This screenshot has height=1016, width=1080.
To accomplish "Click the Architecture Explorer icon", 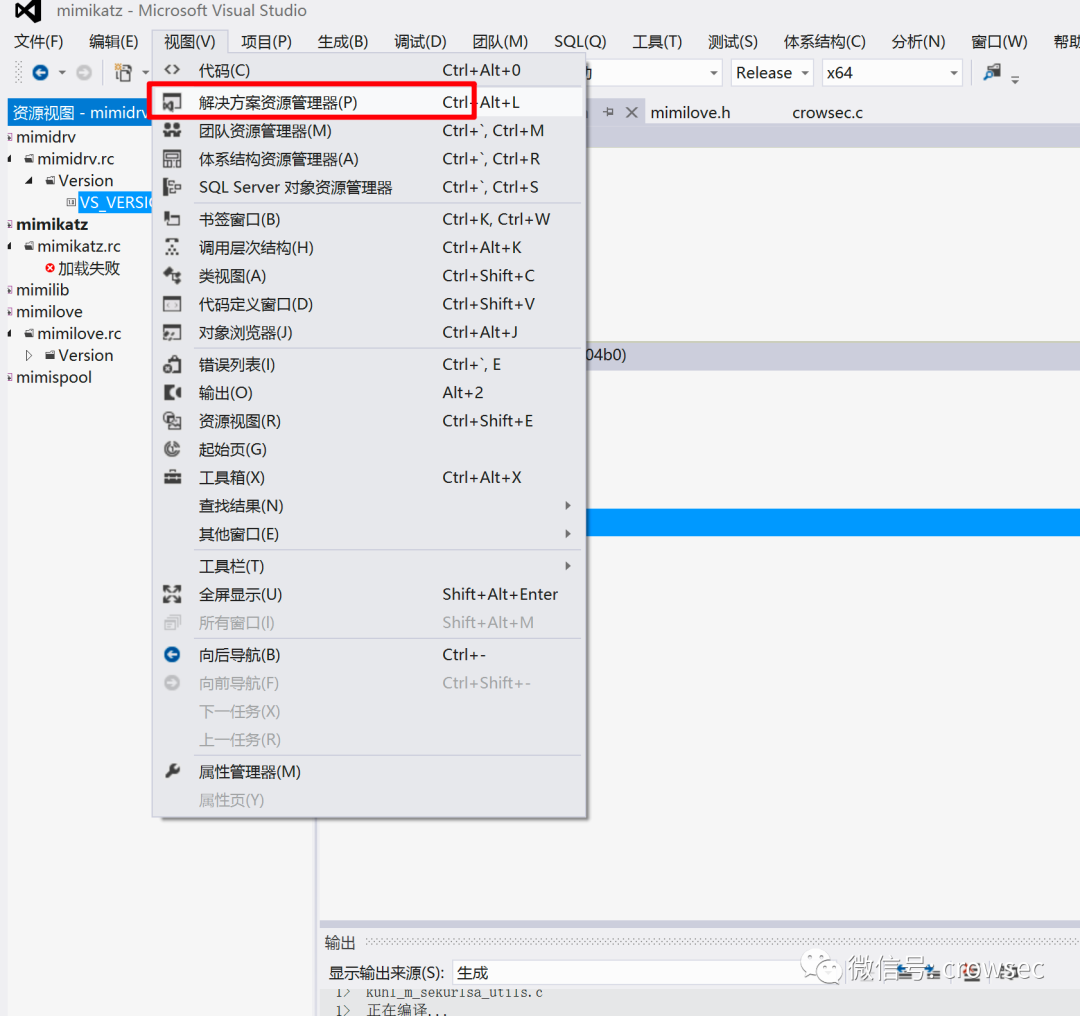I will pyautogui.click(x=172, y=159).
